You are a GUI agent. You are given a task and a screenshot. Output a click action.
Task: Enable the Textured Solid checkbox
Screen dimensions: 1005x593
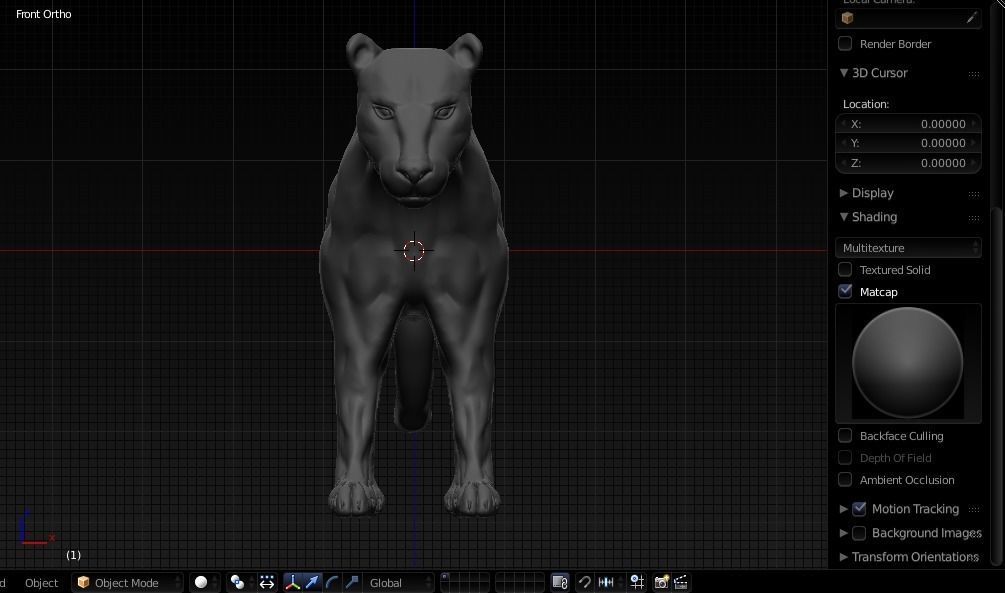point(845,269)
